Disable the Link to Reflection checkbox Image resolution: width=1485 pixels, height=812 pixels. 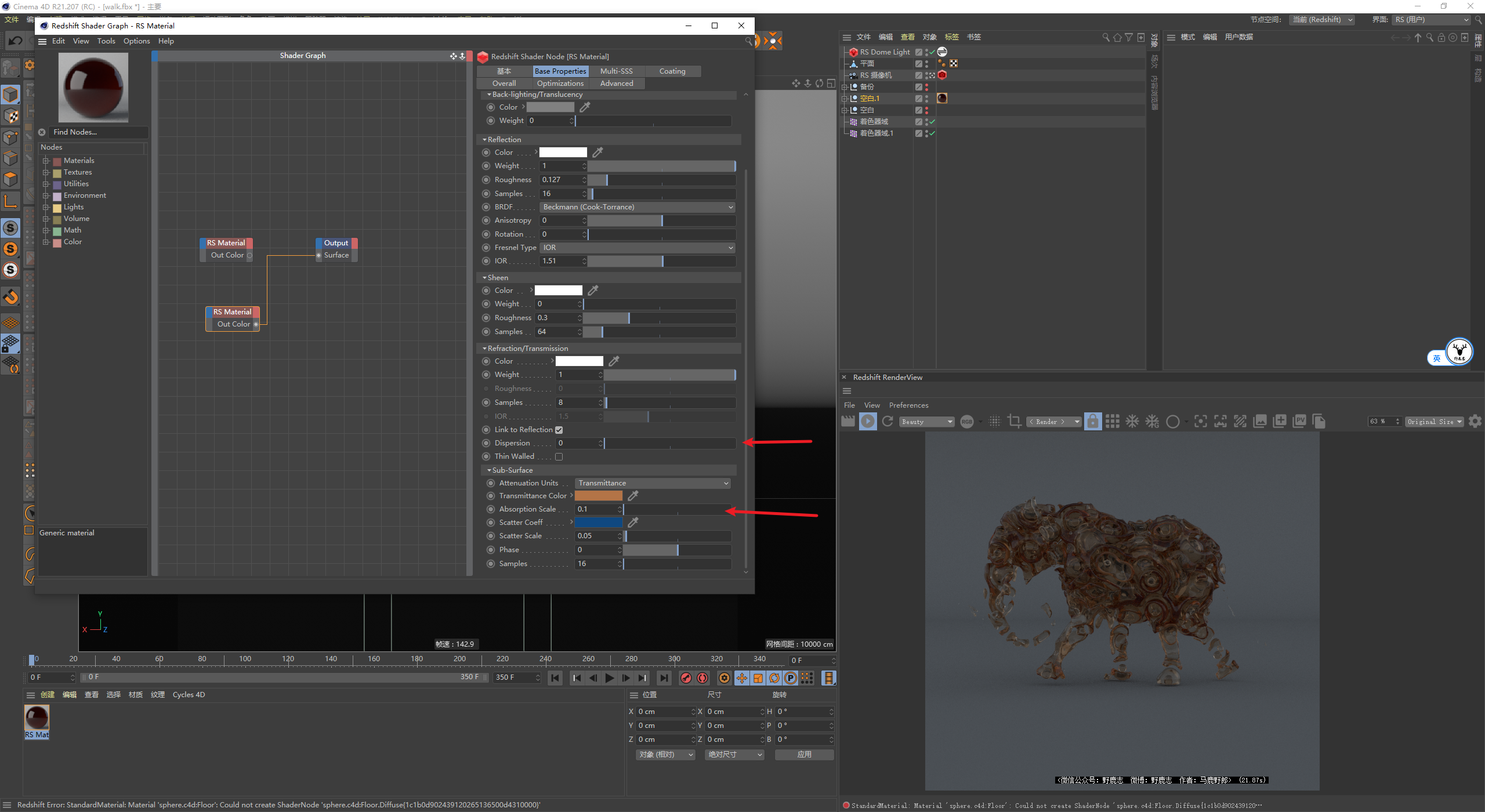tap(559, 430)
